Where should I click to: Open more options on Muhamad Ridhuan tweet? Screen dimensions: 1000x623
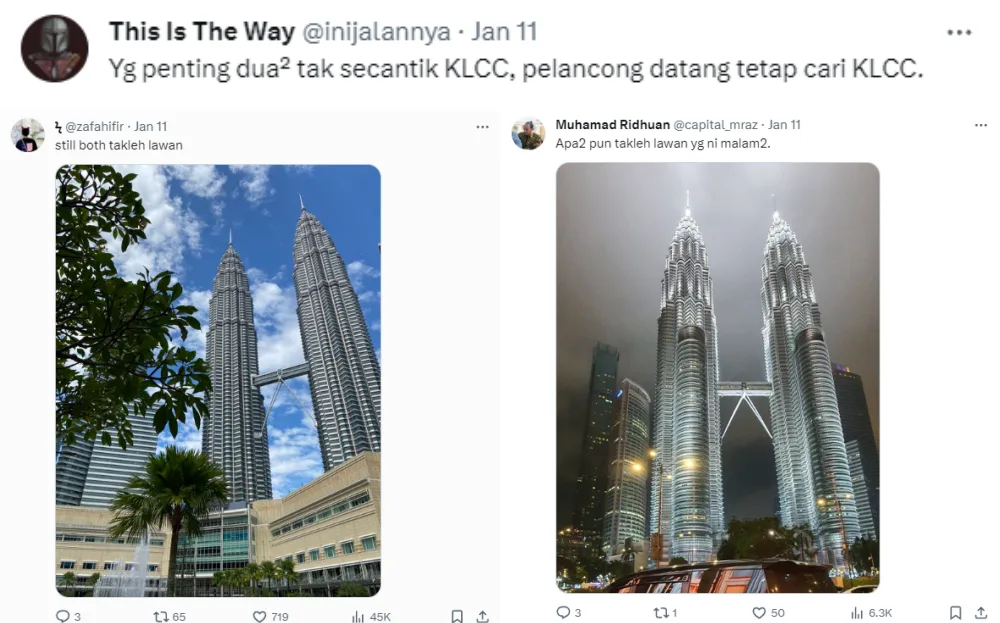coord(981,125)
